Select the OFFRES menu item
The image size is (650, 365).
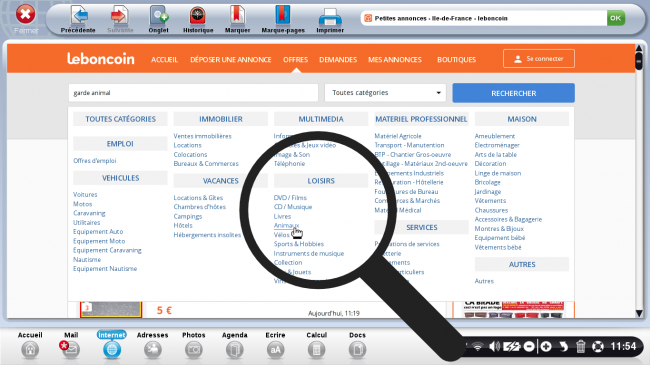[x=295, y=60]
